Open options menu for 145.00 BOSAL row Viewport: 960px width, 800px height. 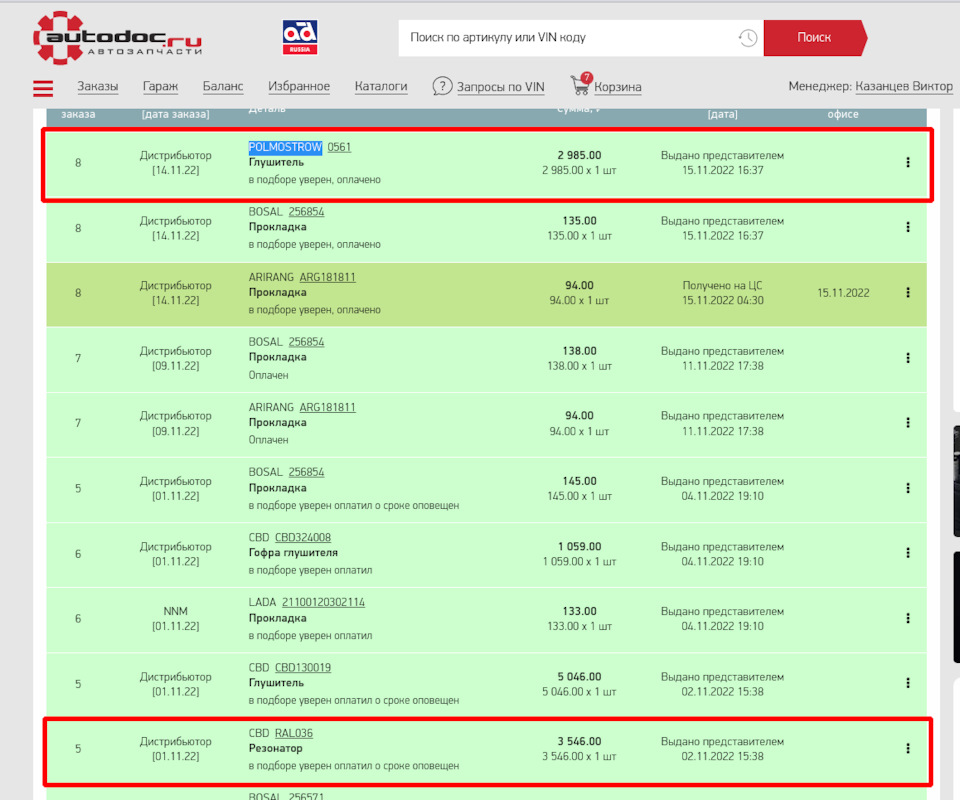pos(907,488)
